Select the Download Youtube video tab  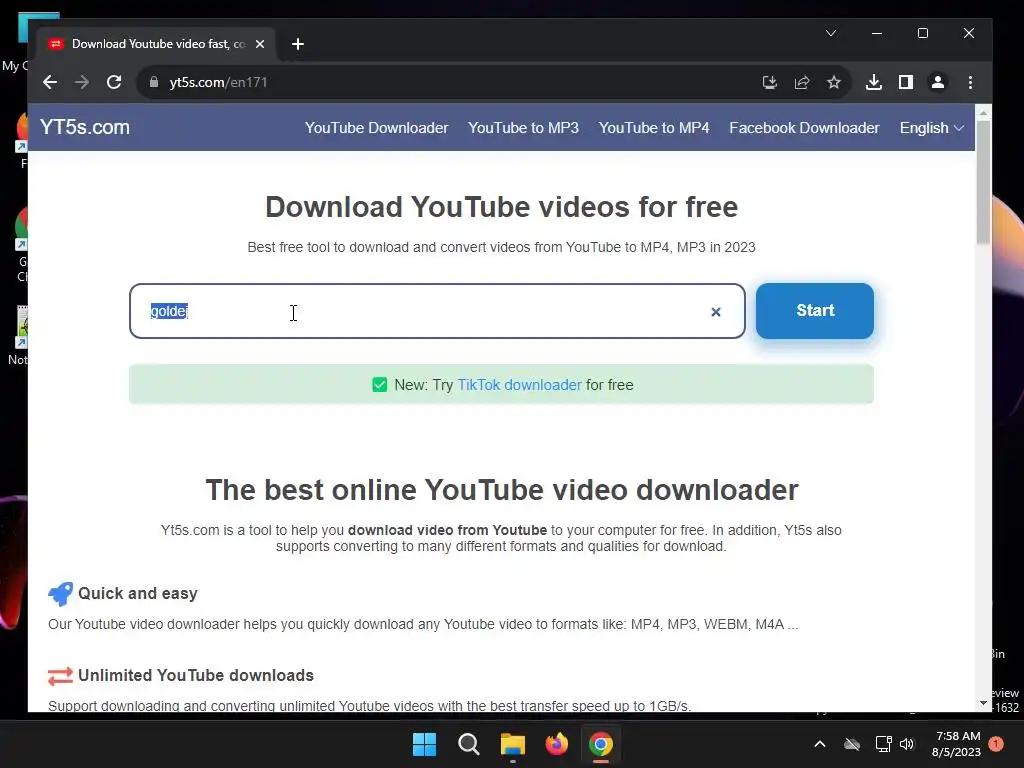click(157, 44)
